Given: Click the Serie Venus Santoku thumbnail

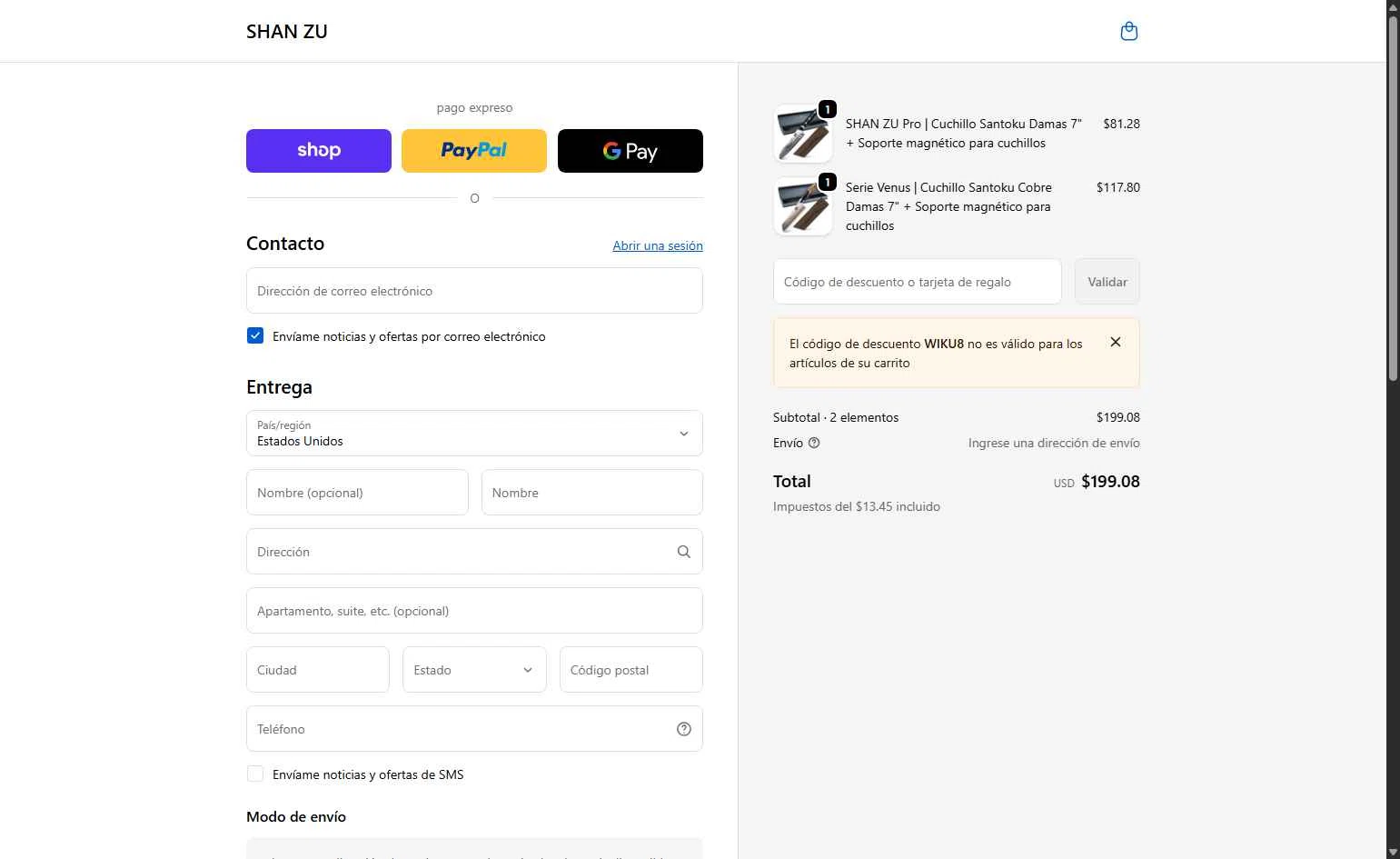Looking at the screenshot, I should [803, 206].
